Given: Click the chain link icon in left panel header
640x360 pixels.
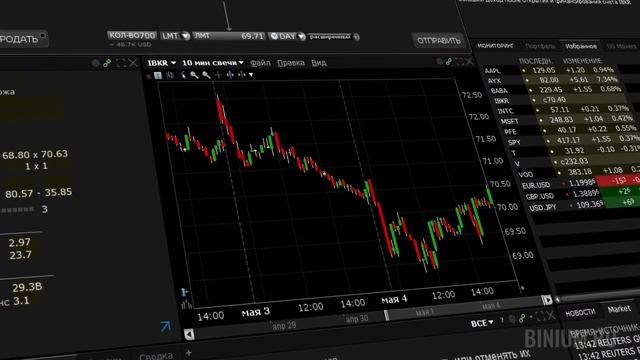Looking at the screenshot, I should [107, 63].
